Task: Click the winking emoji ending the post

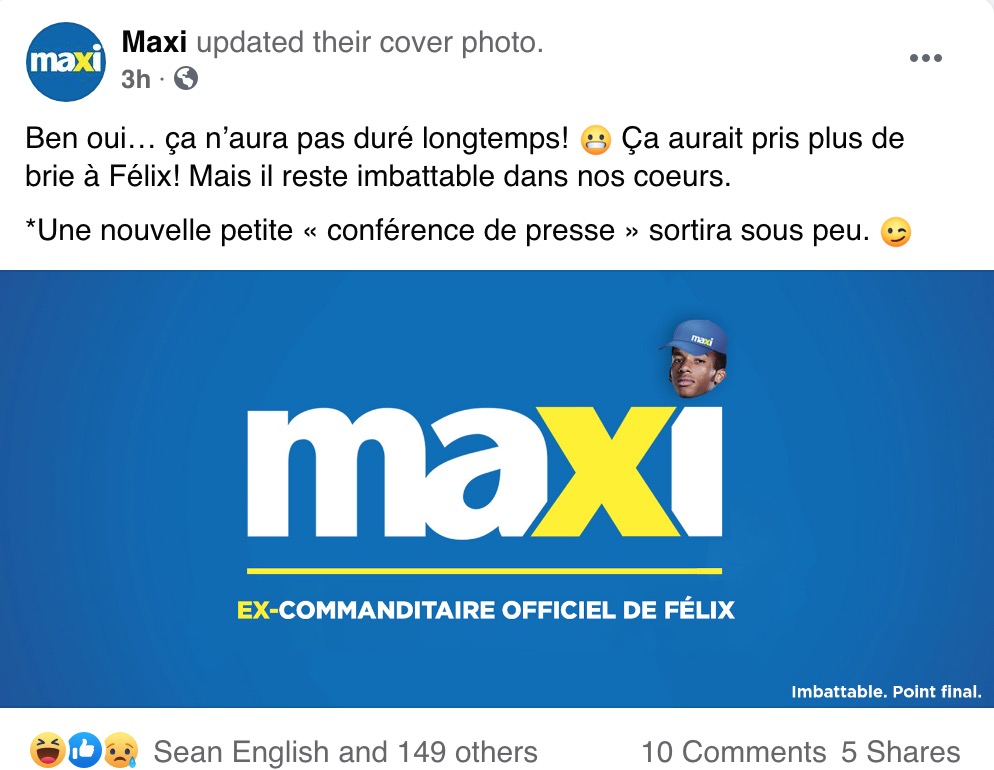Action: coord(896,233)
